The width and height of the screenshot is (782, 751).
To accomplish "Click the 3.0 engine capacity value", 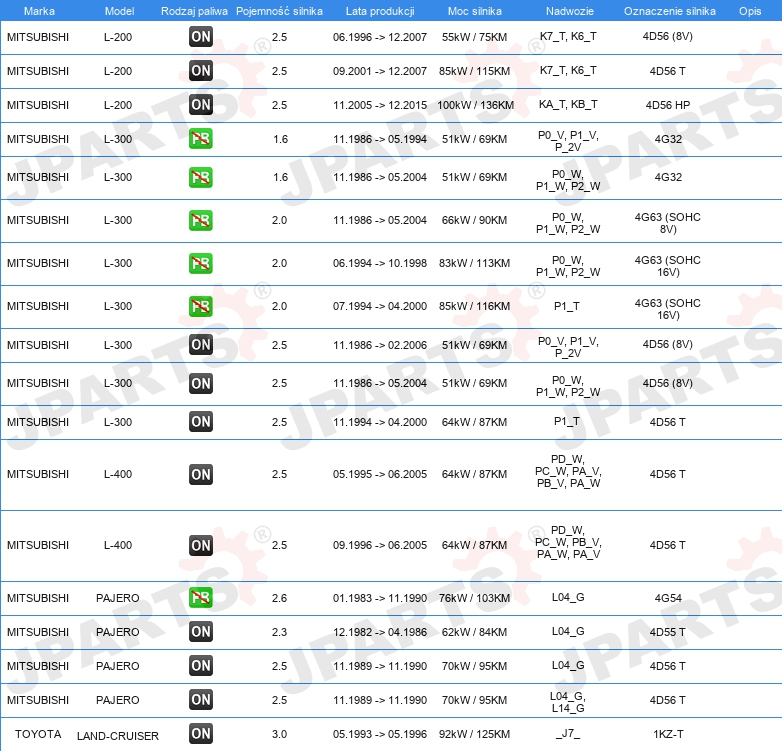I will (x=279, y=734).
